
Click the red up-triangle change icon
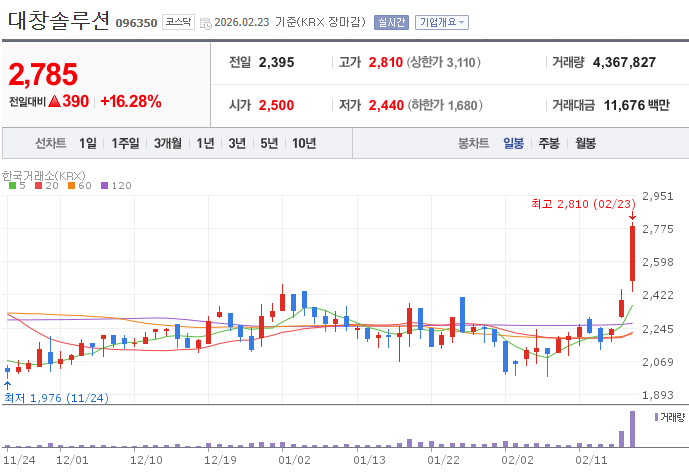click(54, 102)
